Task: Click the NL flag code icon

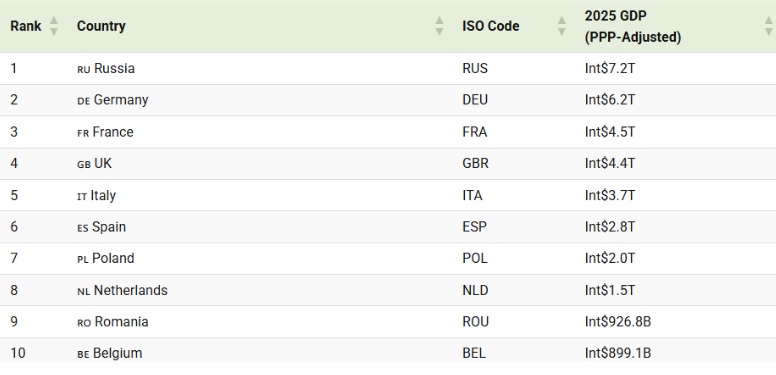Action: pos(84,292)
